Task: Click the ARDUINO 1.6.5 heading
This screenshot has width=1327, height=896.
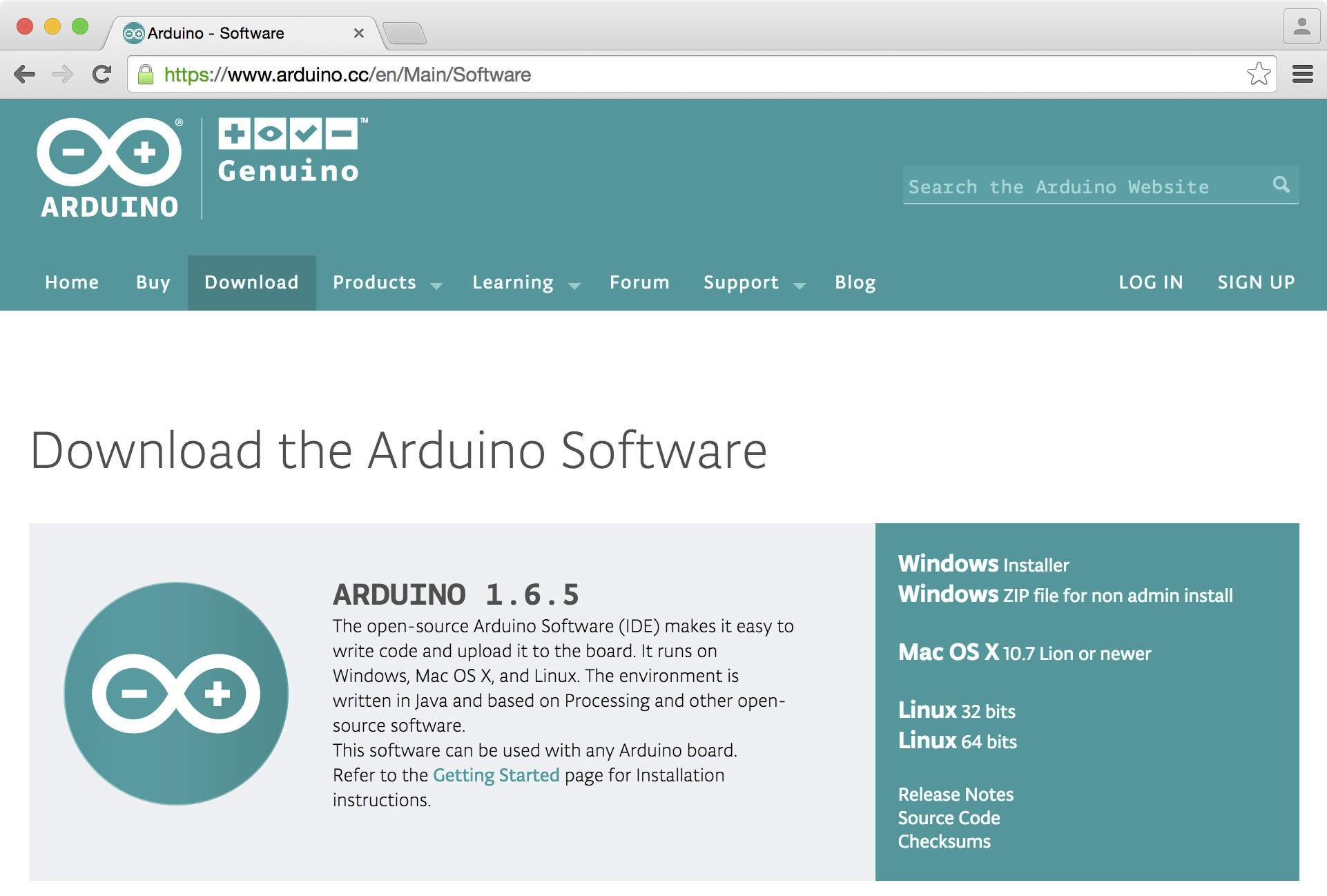Action: [x=456, y=594]
